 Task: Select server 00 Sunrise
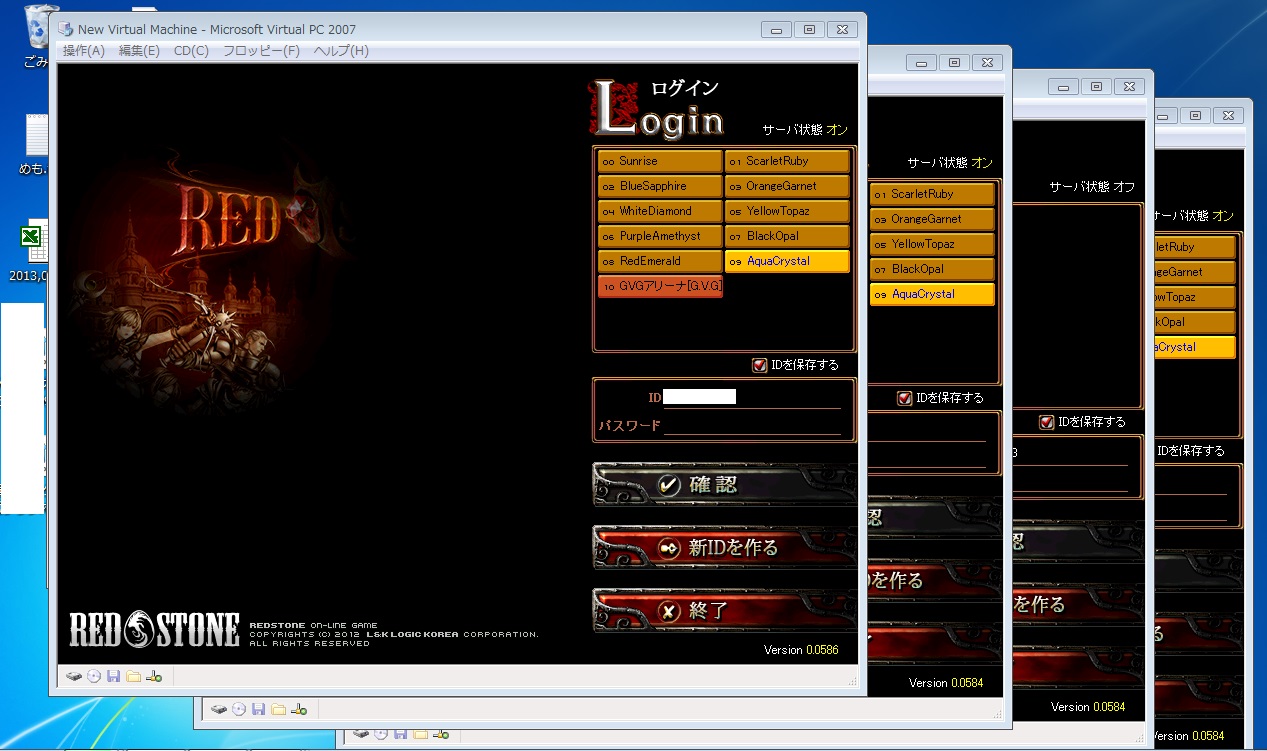tap(660, 161)
